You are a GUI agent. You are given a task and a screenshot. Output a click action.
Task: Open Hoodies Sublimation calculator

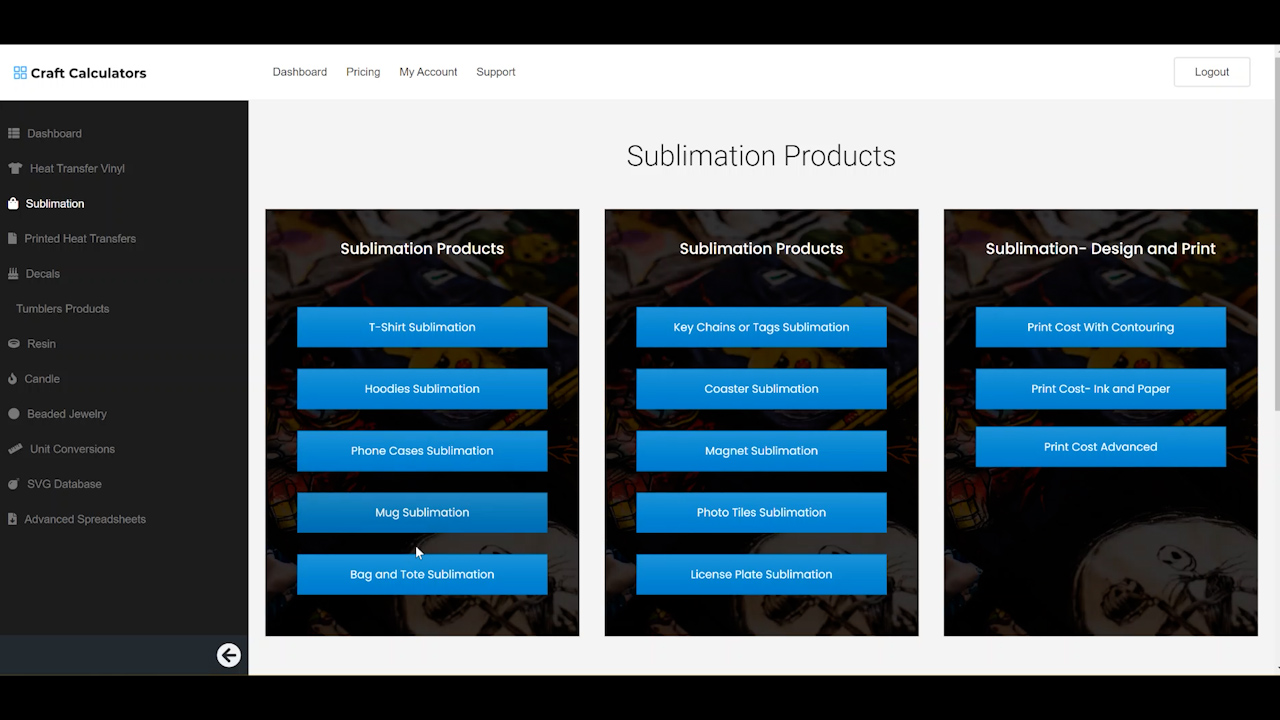(x=422, y=389)
